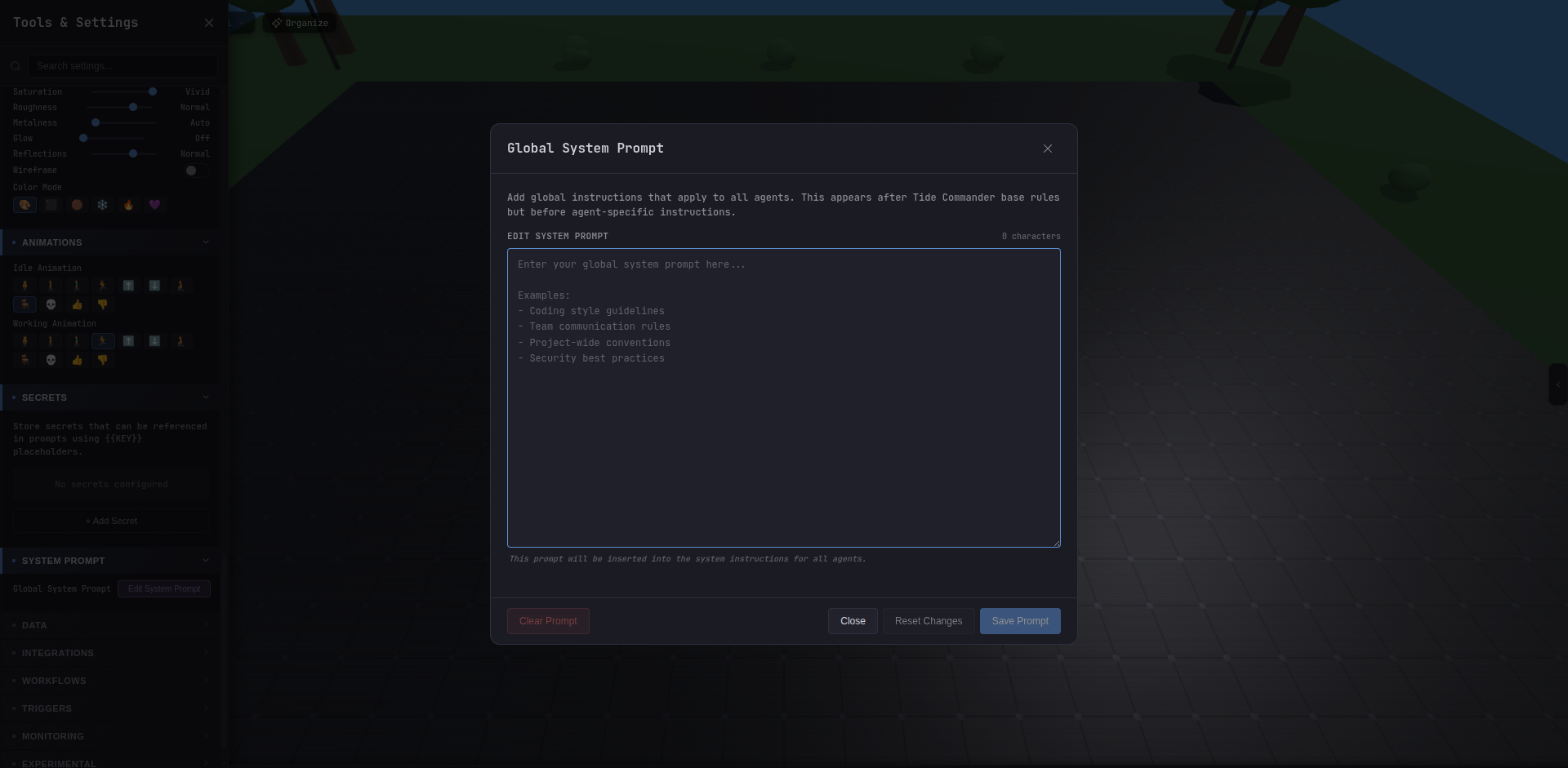Click the 'No secrets configured' text
The image size is (1568, 768).
111,484
